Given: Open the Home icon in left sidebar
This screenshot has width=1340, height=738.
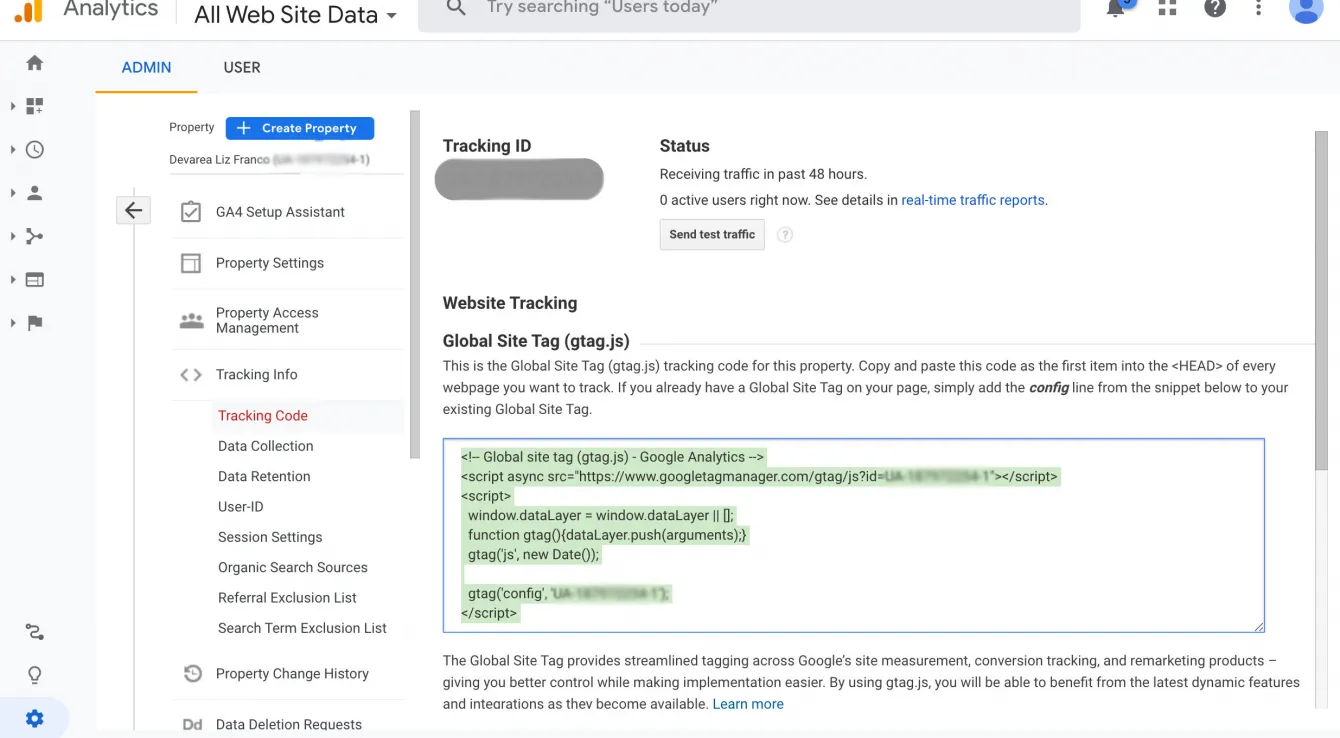Looking at the screenshot, I should 35,63.
